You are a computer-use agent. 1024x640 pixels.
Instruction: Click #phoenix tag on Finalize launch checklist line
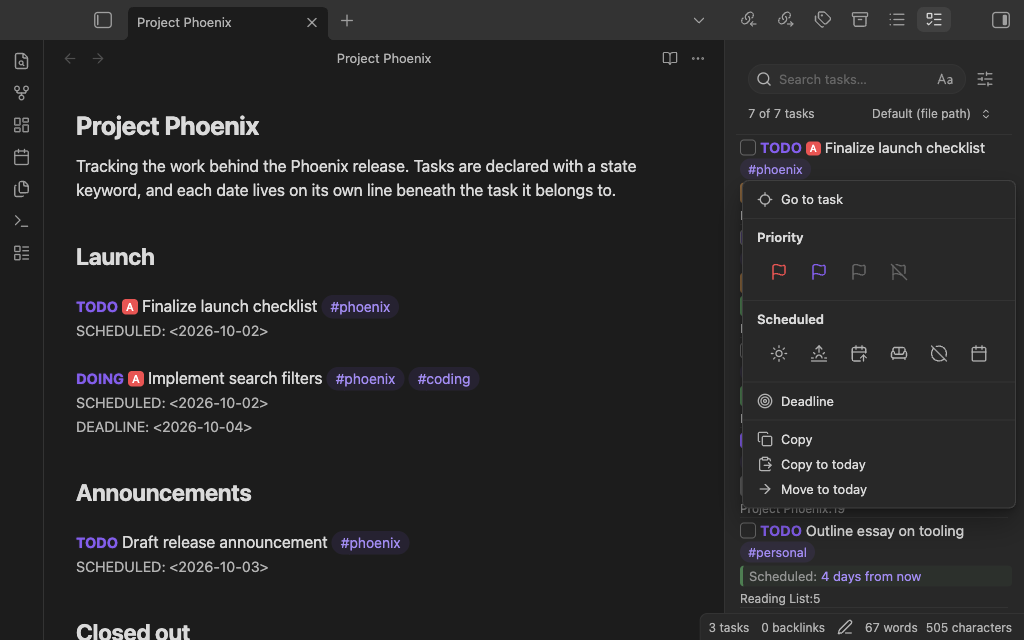(360, 307)
